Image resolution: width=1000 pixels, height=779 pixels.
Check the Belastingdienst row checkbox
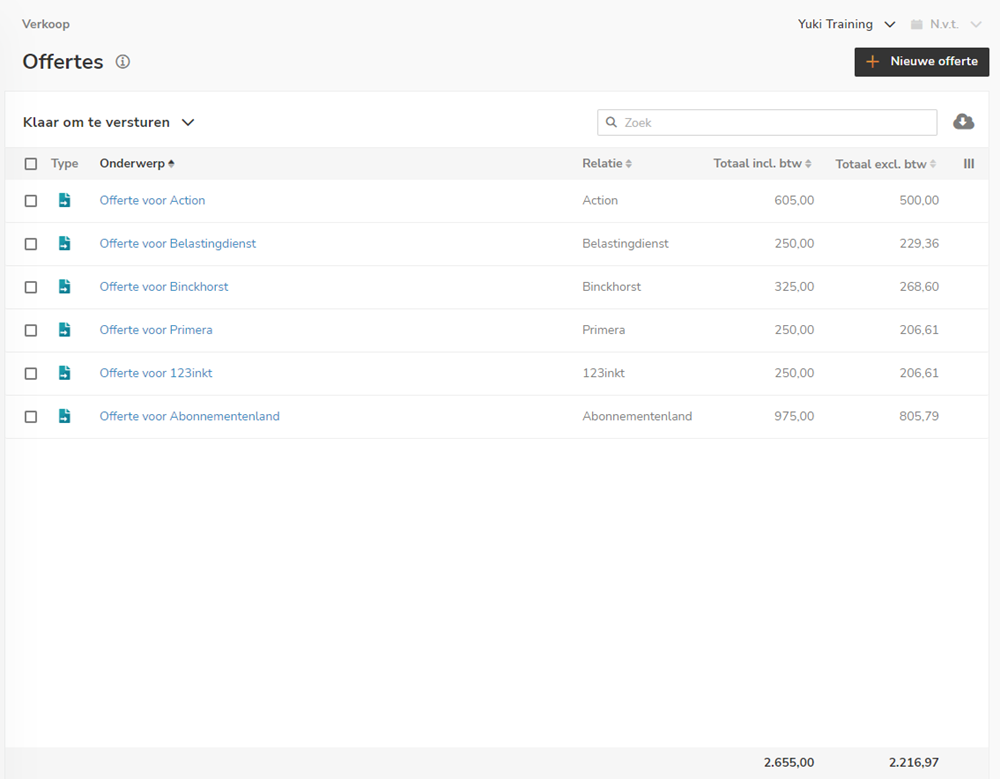(x=31, y=244)
